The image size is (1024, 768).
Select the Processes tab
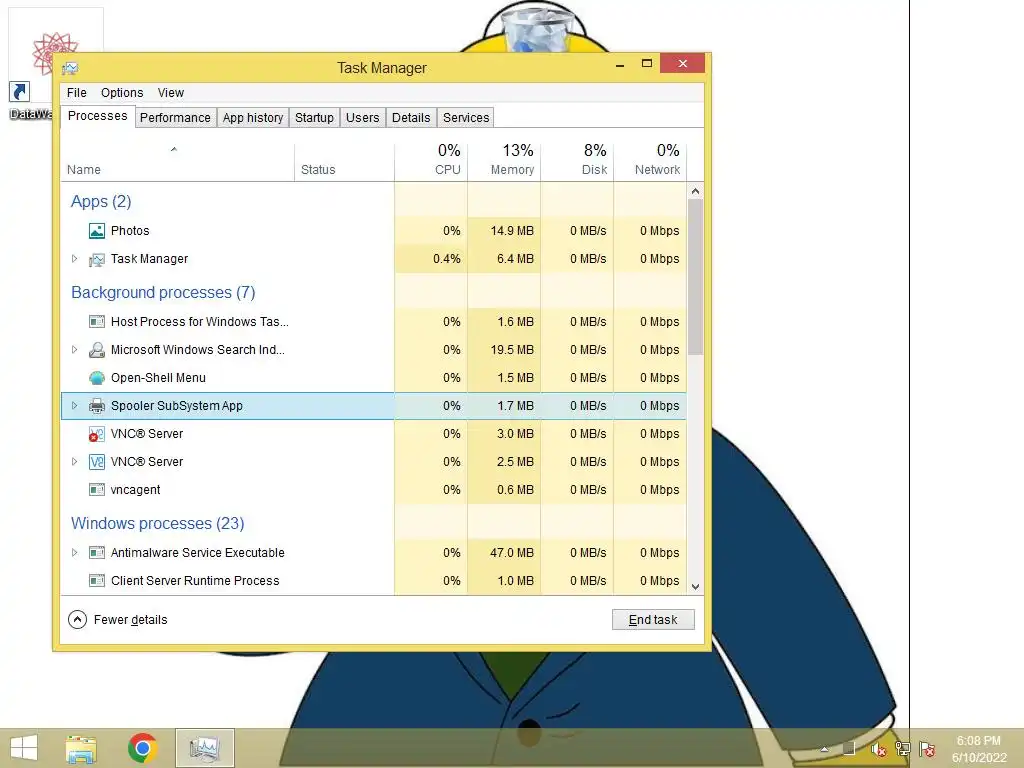tap(97, 116)
